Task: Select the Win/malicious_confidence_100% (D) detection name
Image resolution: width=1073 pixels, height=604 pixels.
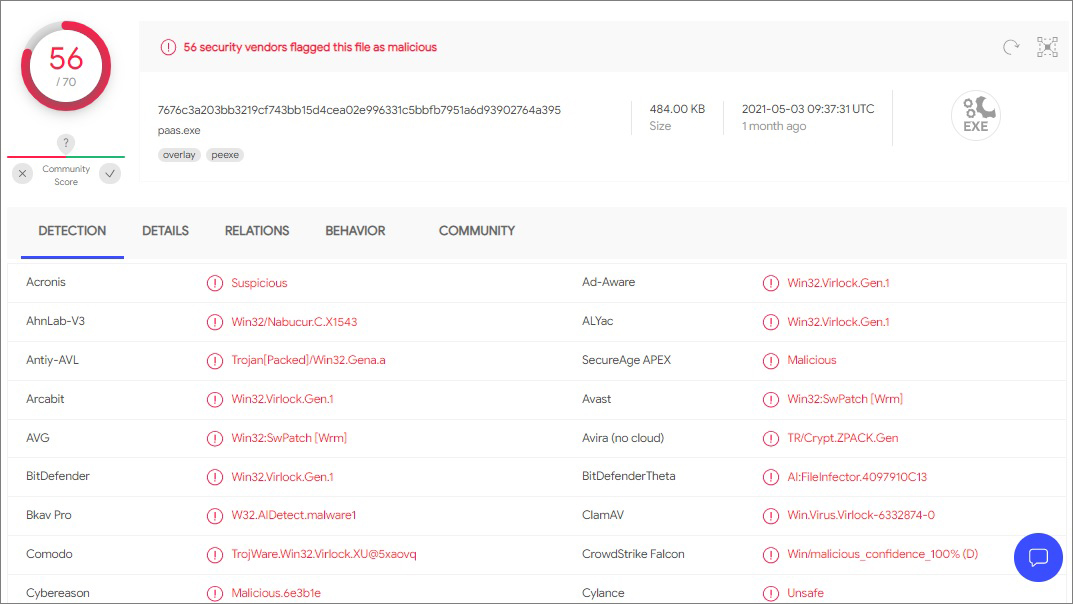Action: pyautogui.click(x=883, y=555)
